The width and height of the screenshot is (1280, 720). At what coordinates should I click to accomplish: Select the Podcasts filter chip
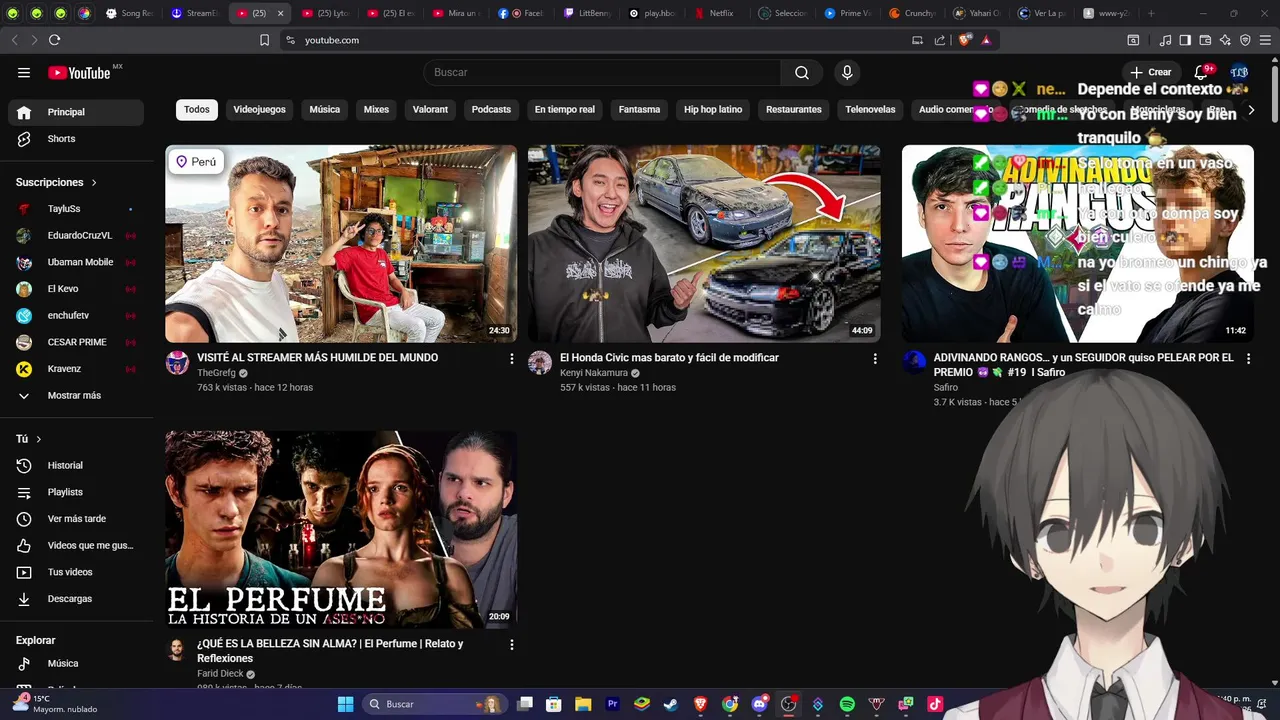point(491,109)
